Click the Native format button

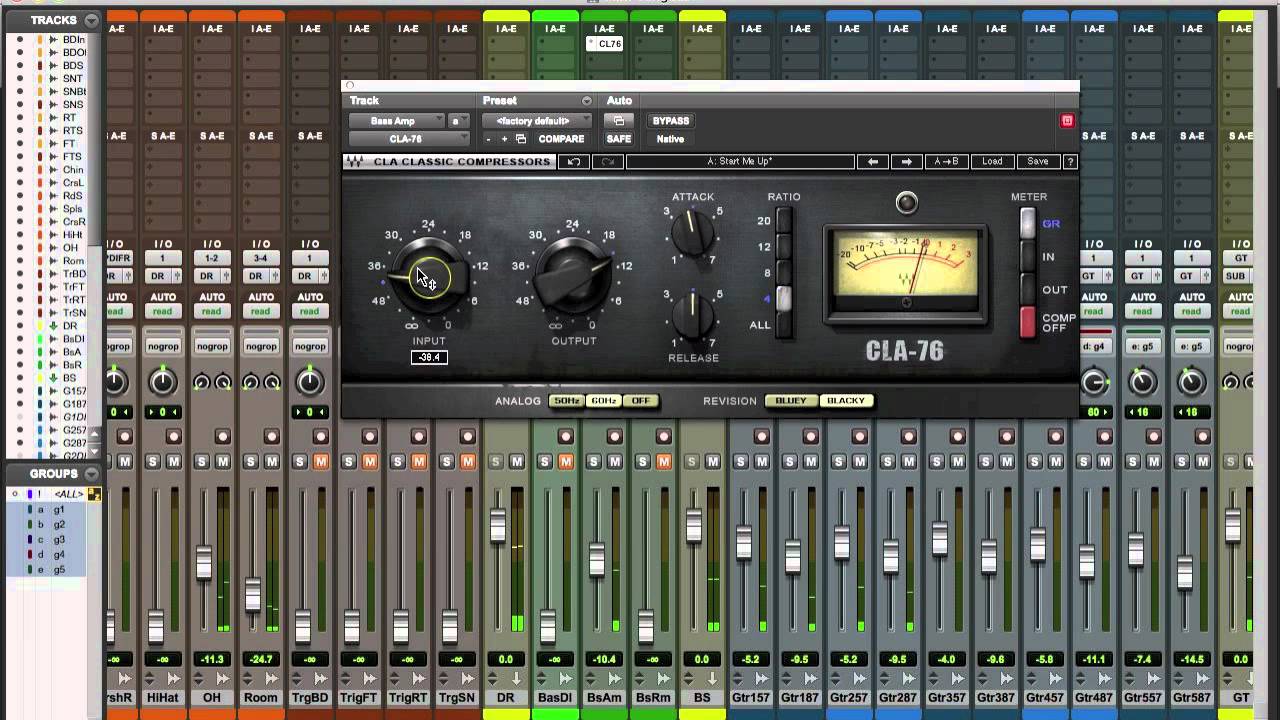click(671, 139)
